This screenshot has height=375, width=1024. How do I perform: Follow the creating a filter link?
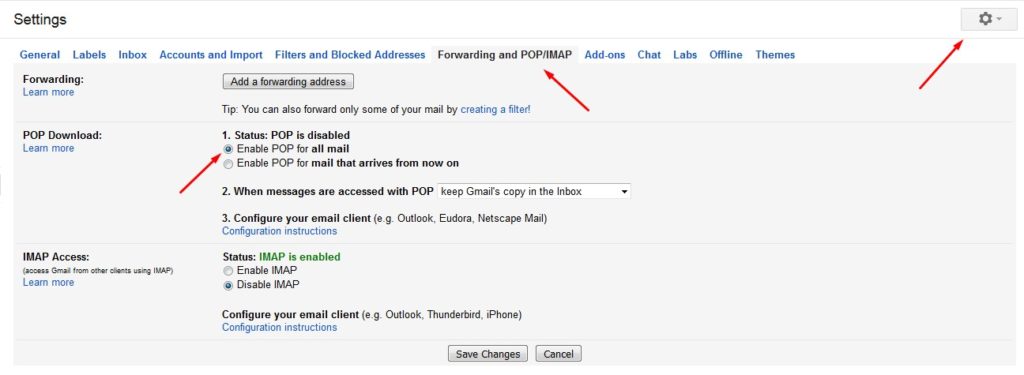(x=496, y=110)
